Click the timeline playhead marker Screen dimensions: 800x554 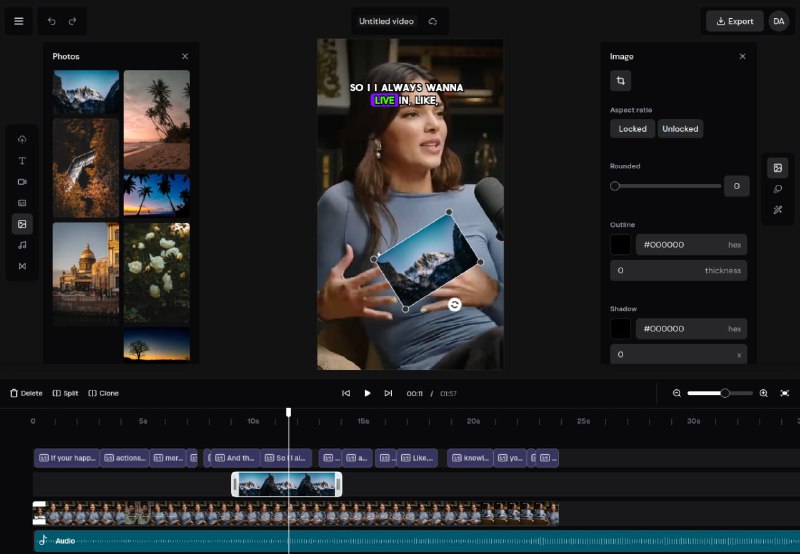click(x=289, y=412)
